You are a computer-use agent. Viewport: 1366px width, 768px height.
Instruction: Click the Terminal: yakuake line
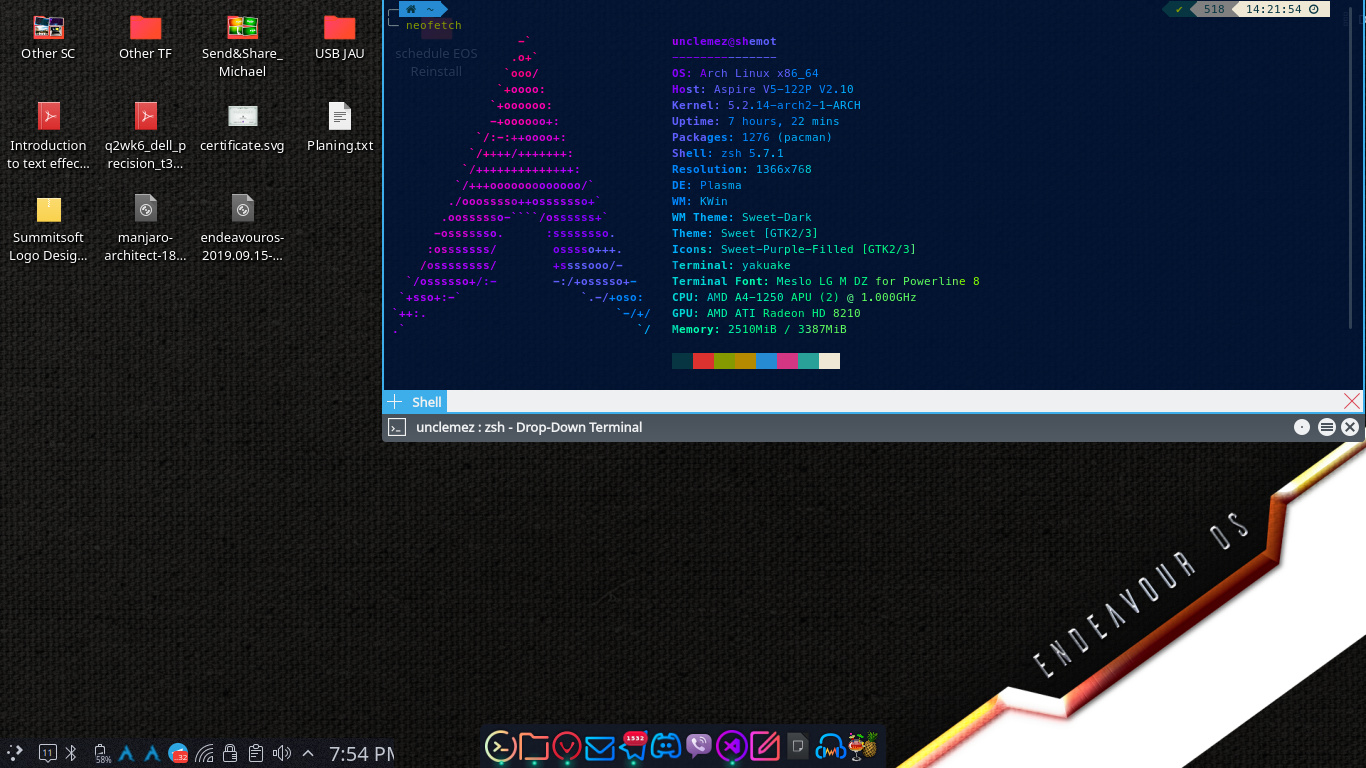pyautogui.click(x=731, y=265)
